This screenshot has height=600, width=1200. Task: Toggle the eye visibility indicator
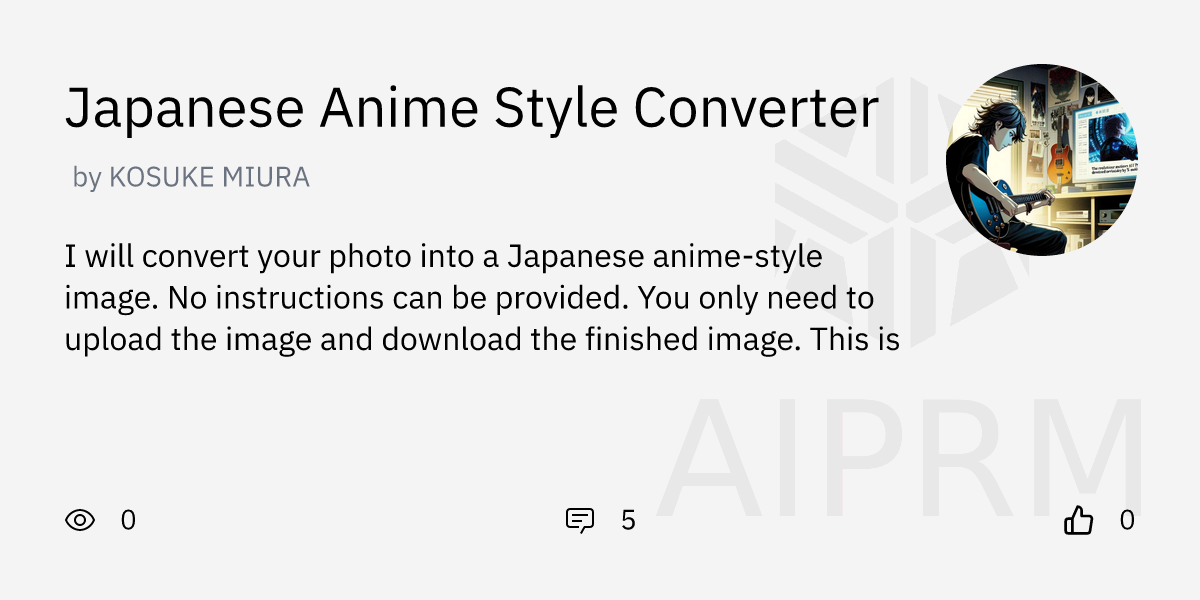[82, 520]
